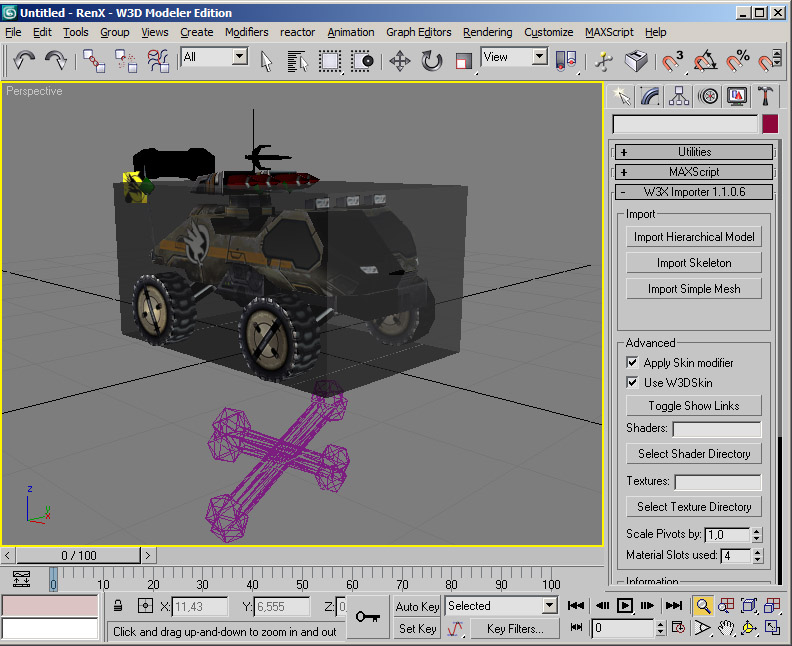Viewport: 792px width, 646px height.
Task: Select the Select and Rotate tool
Action: pyautogui.click(x=432, y=62)
